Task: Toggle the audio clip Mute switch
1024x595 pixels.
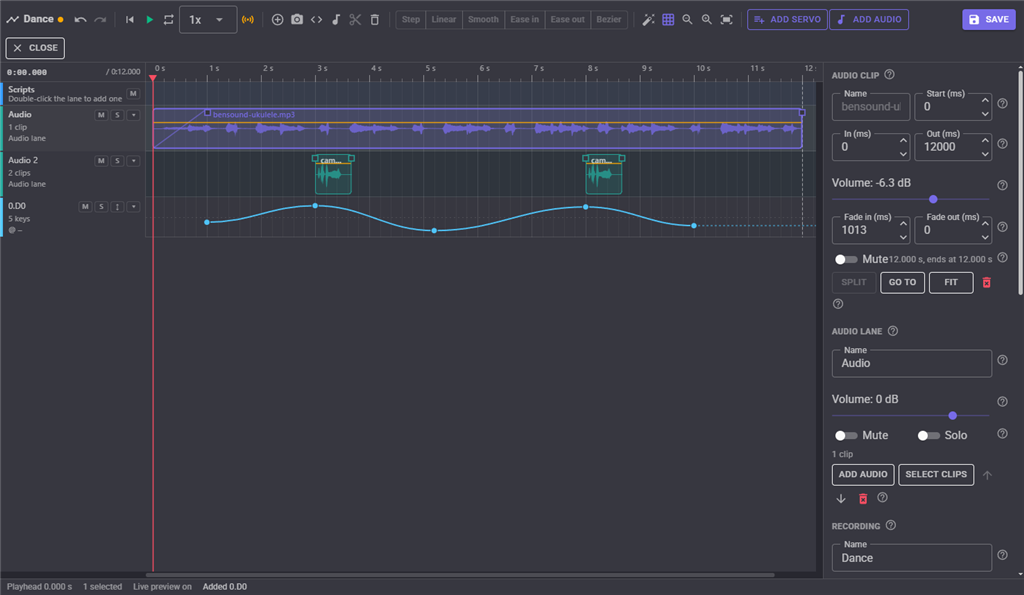Action: 846,259
